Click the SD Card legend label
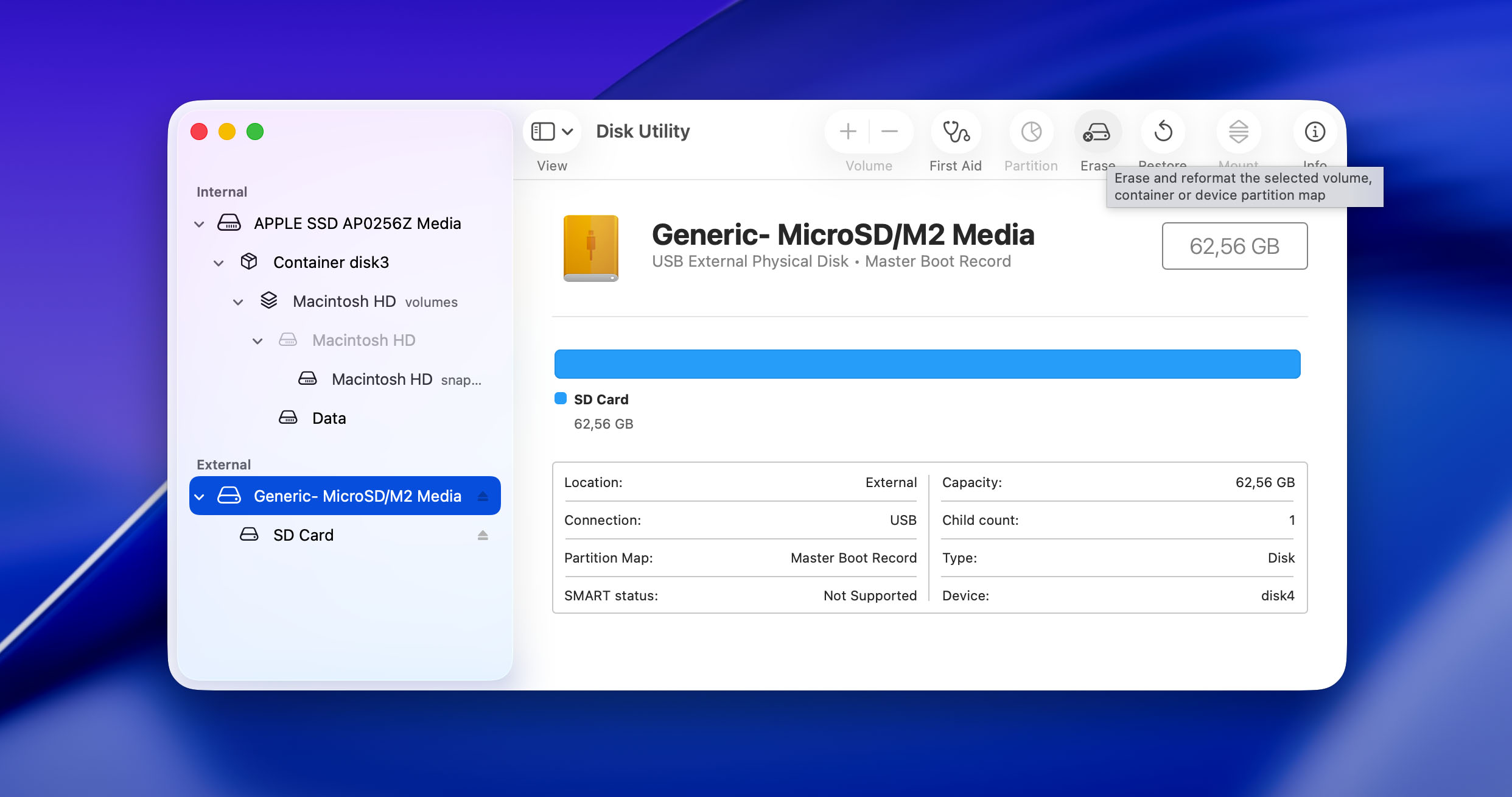This screenshot has width=1512, height=797. click(x=601, y=399)
